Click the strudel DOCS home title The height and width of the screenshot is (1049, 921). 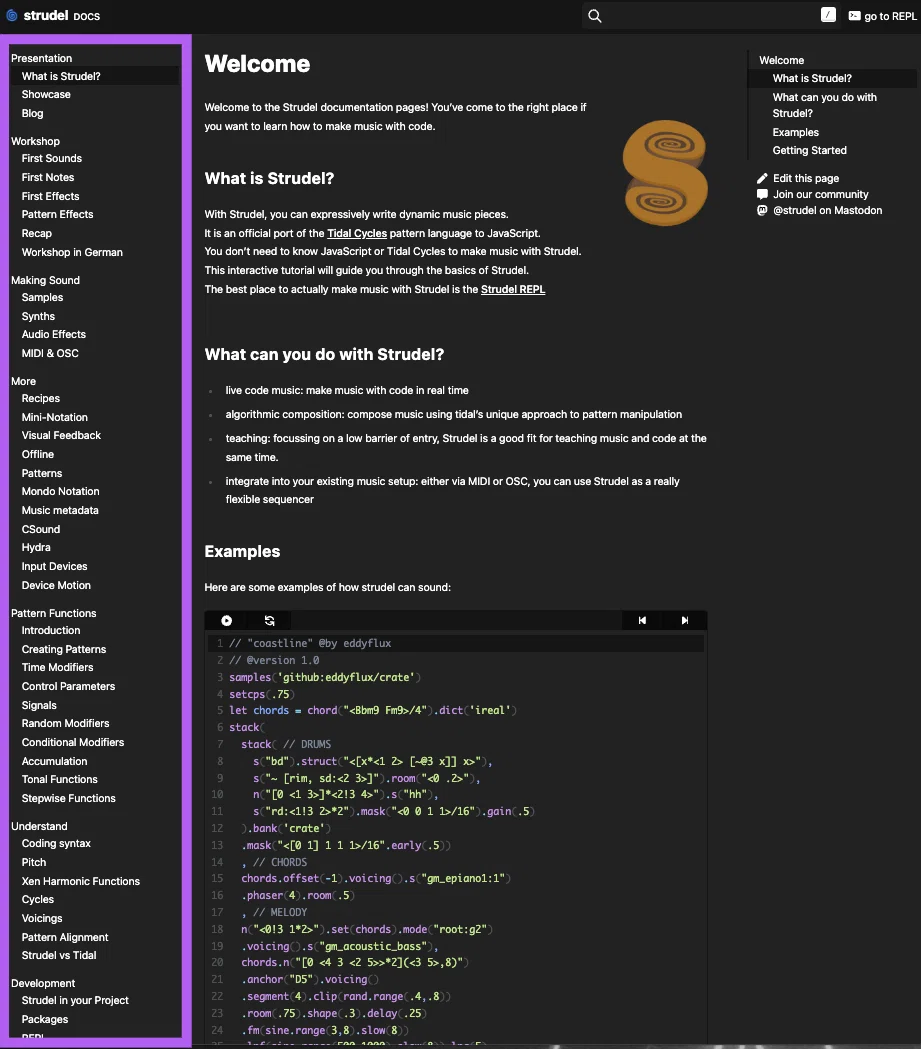(x=62, y=15)
